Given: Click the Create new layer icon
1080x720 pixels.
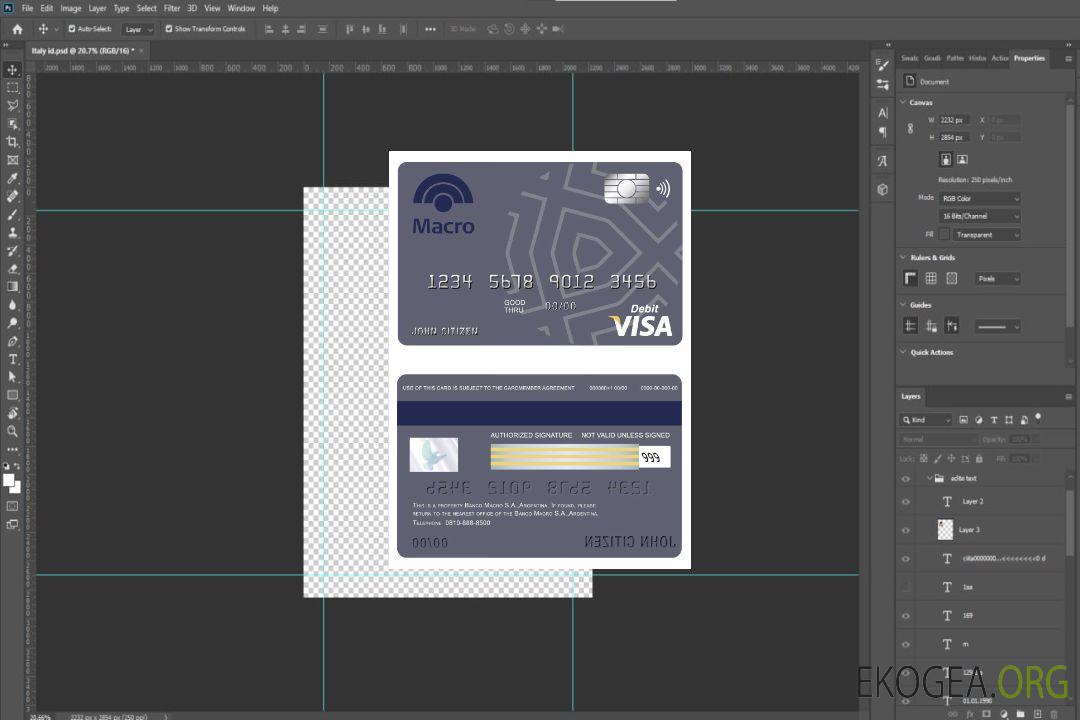Looking at the screenshot, I should point(1037,714).
